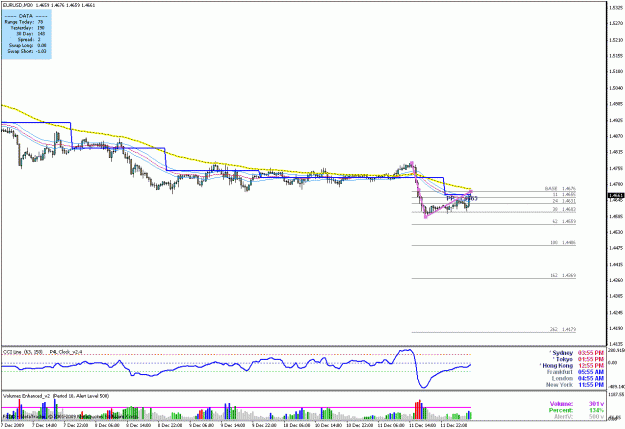Click the London 04:55 AM clock entry
The width and height of the screenshot is (625, 429).
(x=578, y=378)
